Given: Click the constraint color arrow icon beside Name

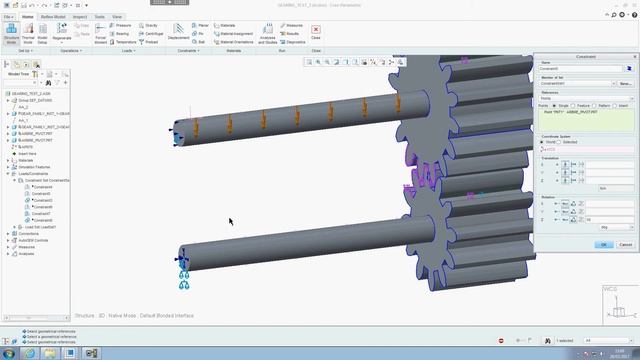Looking at the screenshot, I should pyautogui.click(x=629, y=69).
